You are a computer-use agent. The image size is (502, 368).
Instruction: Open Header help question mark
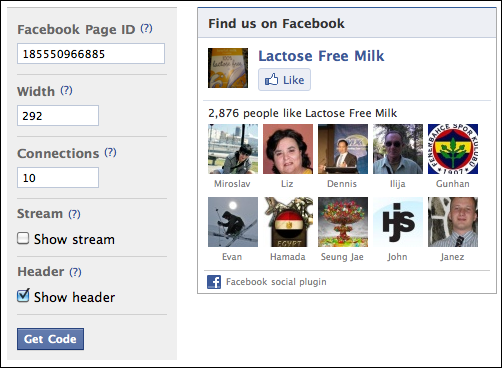pyautogui.click(x=75, y=272)
